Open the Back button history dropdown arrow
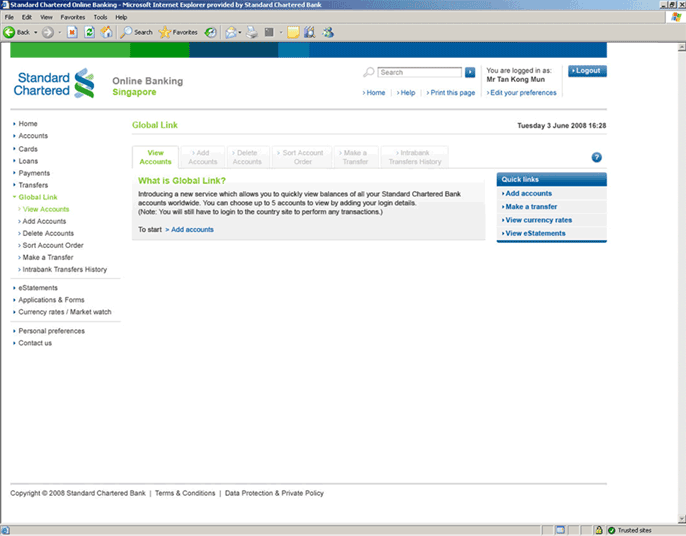This screenshot has height=536, width=686. coord(36,32)
